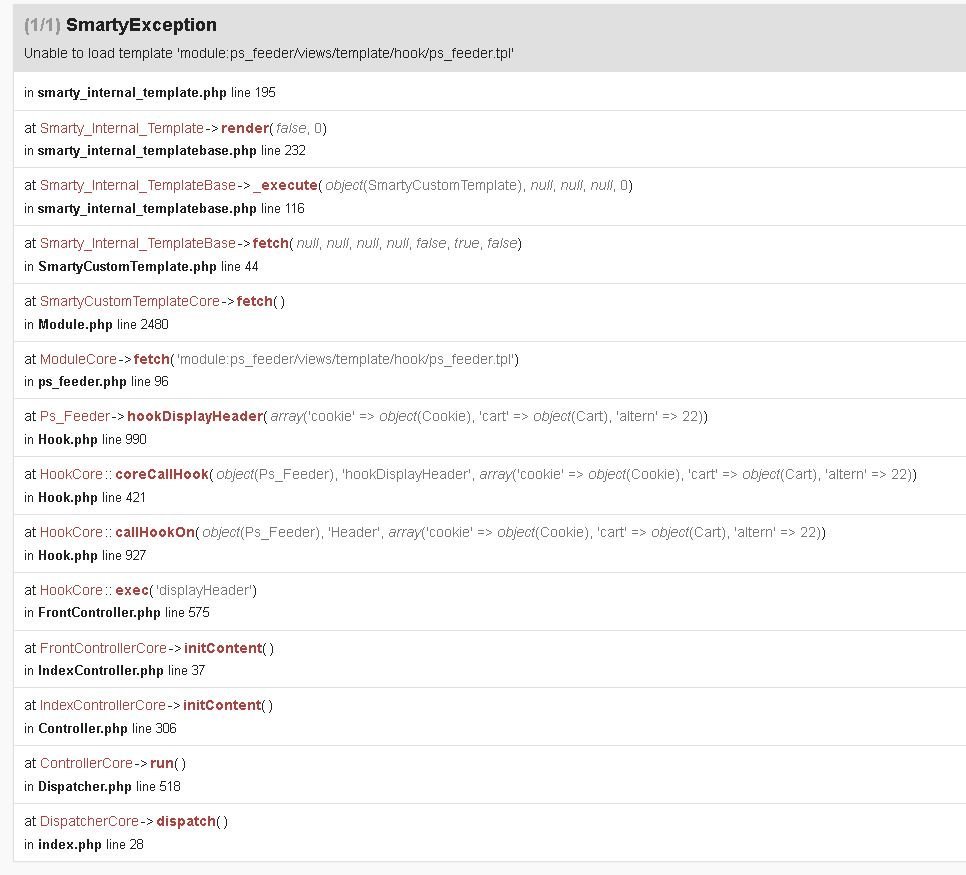Viewport: 966px width, 875px height.
Task: Click the DispatcherCore class name
Action: point(89,821)
